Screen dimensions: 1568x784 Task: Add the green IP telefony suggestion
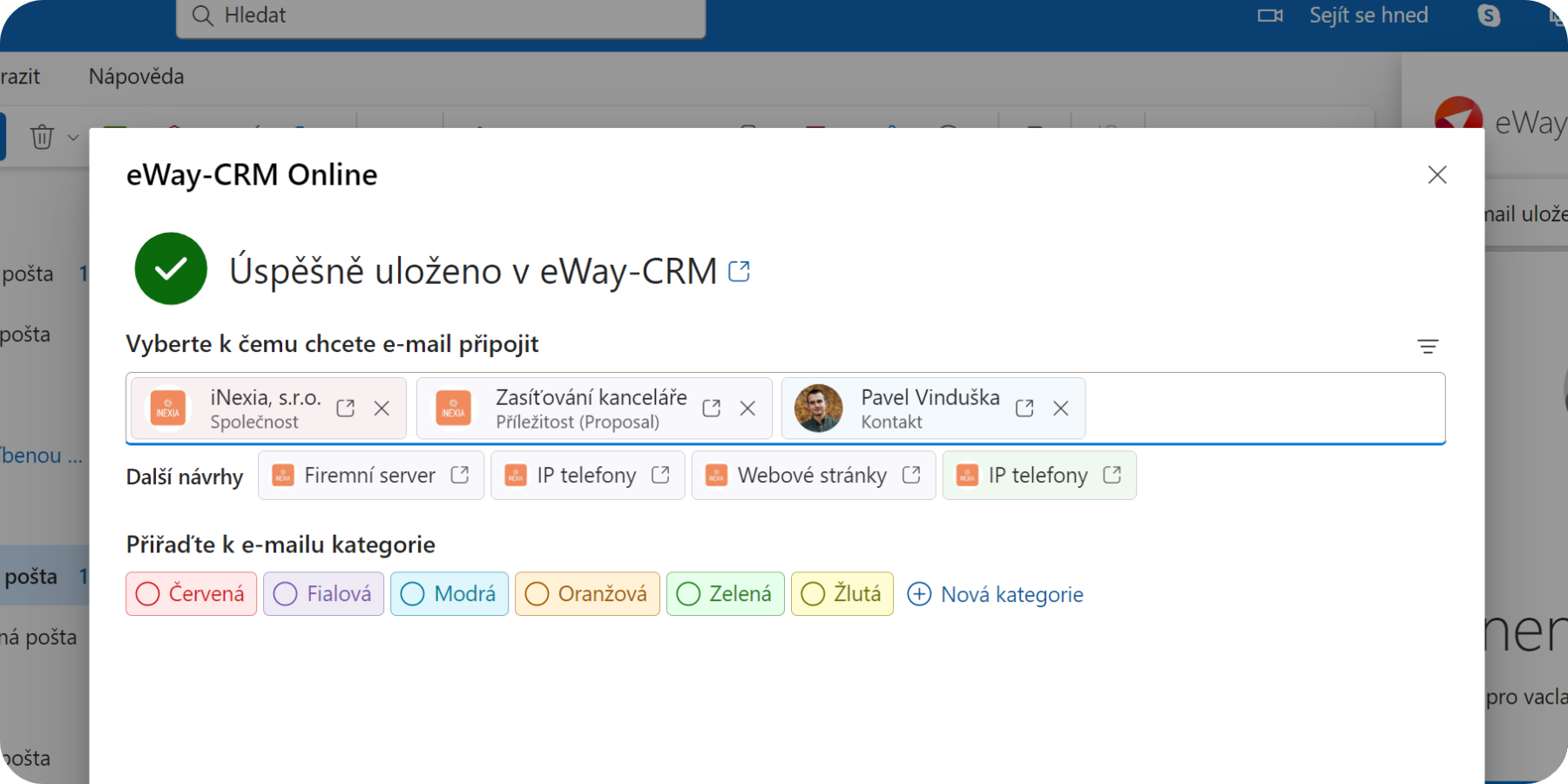tap(1037, 475)
